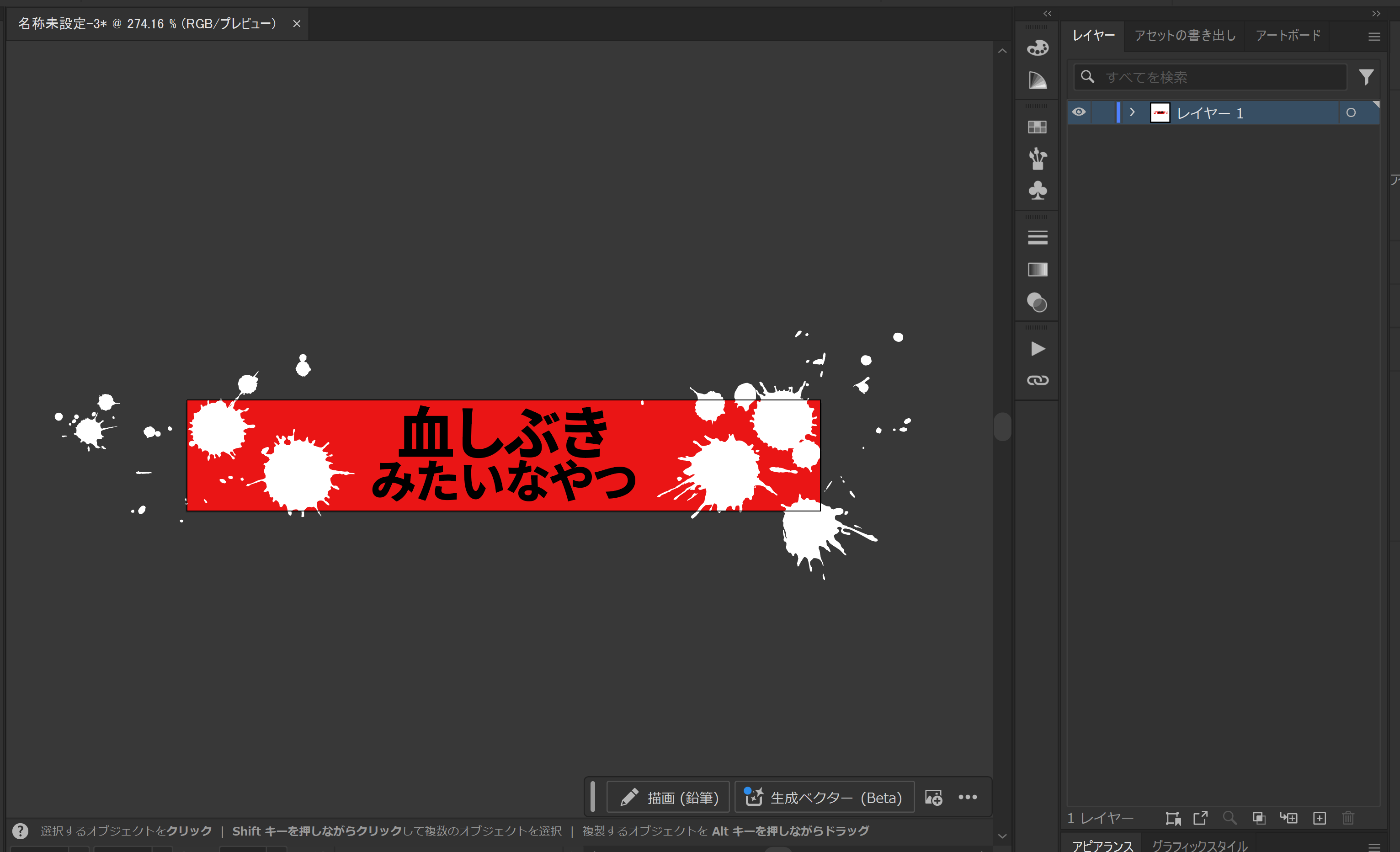Open the Symbols panel club icon

[x=1038, y=191]
